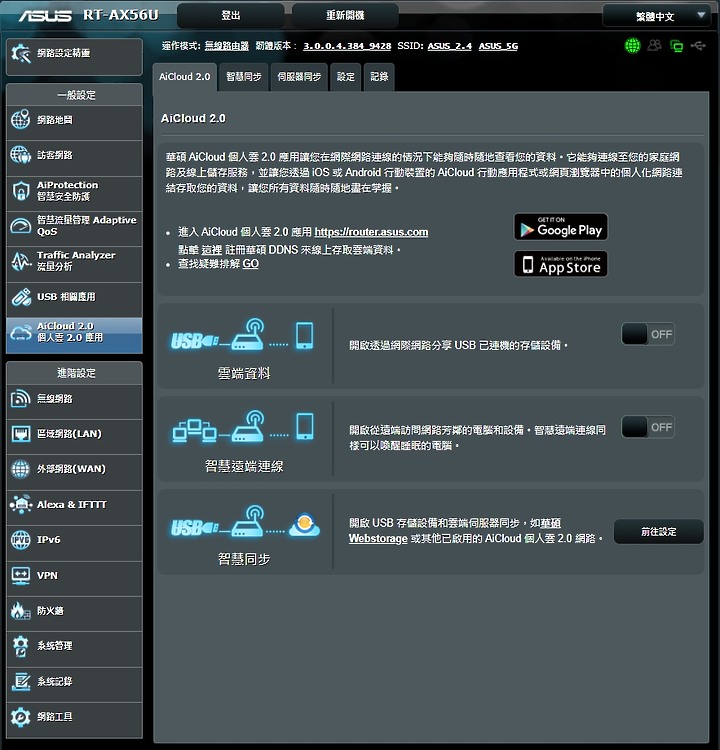Switch to the 記錄 tab
Screen dimensions: 720x750
pyautogui.click(x=379, y=77)
